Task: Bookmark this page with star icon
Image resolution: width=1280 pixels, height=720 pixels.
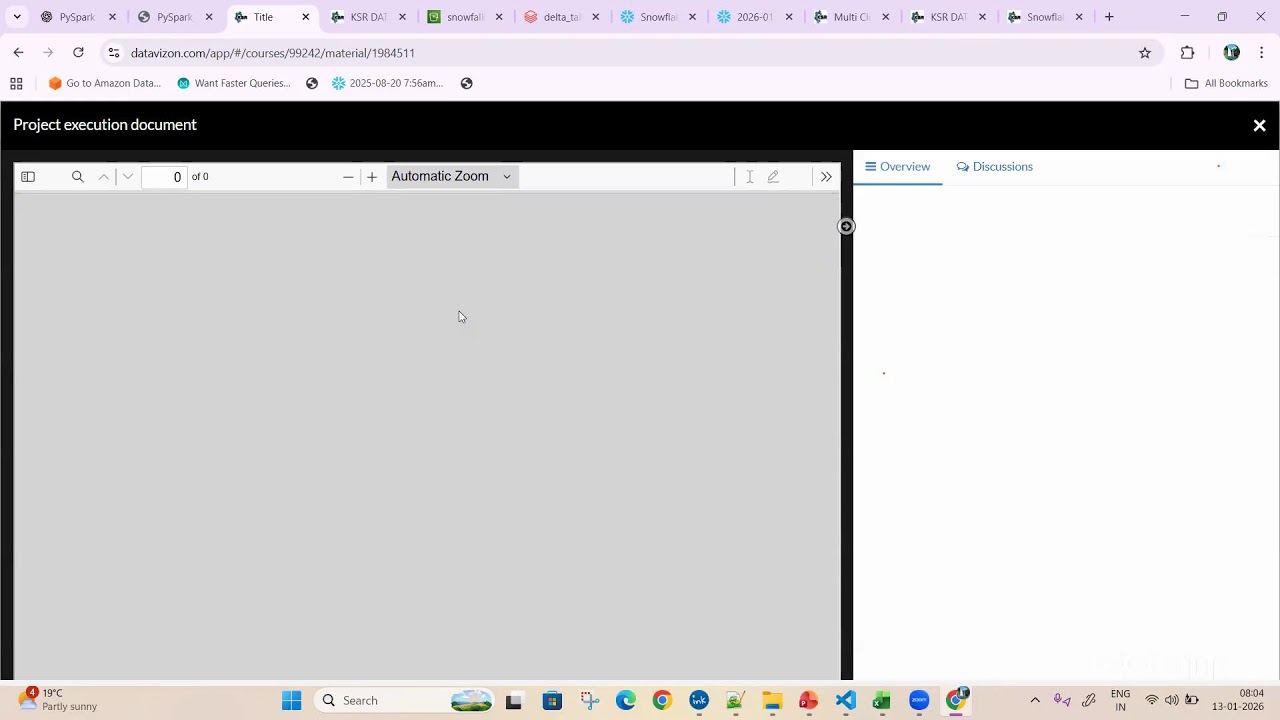Action: (x=1145, y=53)
